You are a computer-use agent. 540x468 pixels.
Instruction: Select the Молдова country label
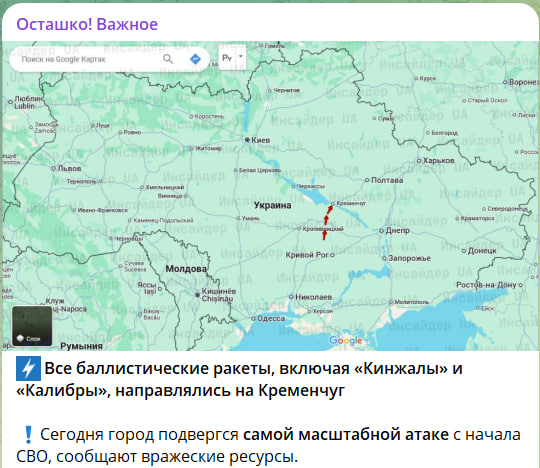pyautogui.click(x=186, y=269)
